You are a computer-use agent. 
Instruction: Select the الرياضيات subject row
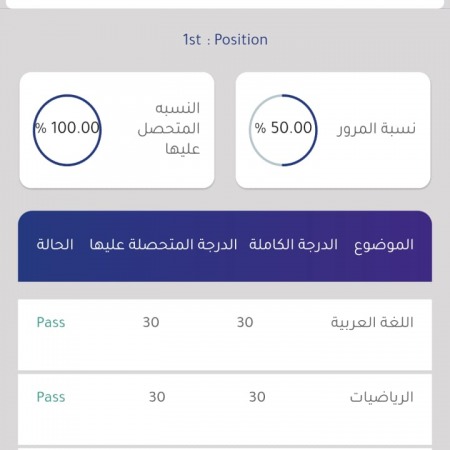pyautogui.click(x=225, y=409)
